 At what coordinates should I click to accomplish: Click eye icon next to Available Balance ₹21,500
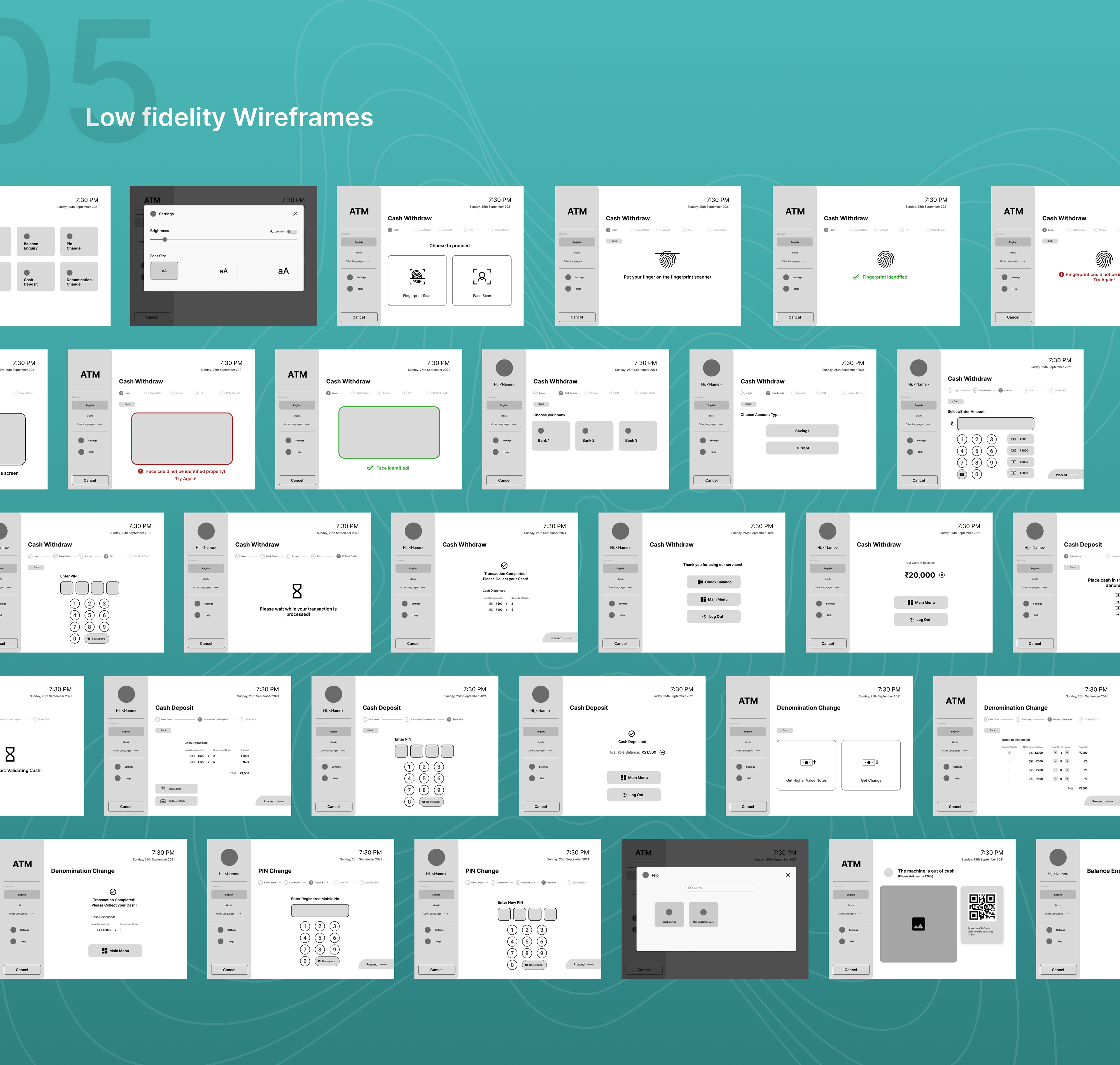[x=662, y=752]
